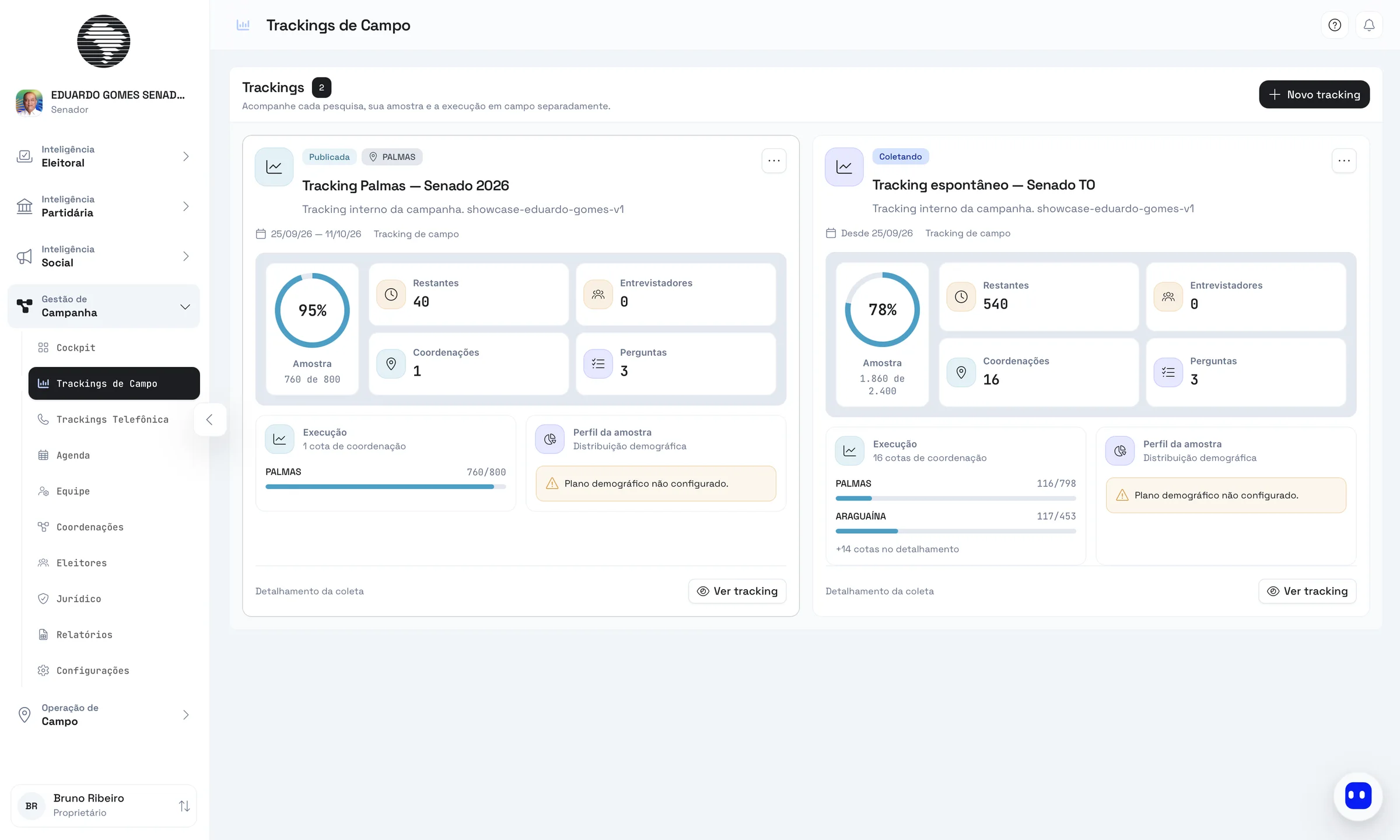The image size is (1400, 840).
Task: Click the ARAGUAÍNA quota progress bar
Action: coord(956,531)
